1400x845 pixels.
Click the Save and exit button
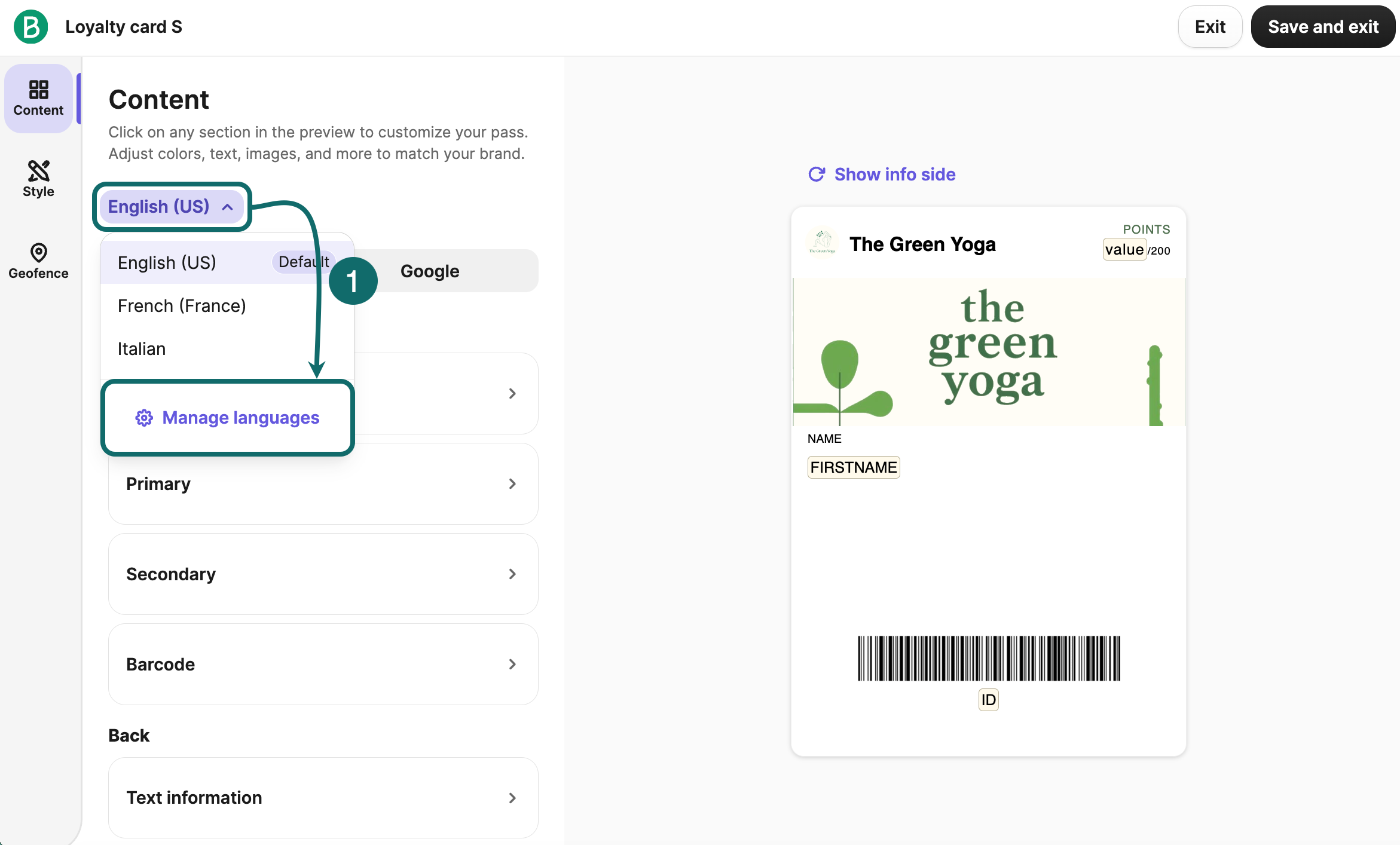[1323, 27]
